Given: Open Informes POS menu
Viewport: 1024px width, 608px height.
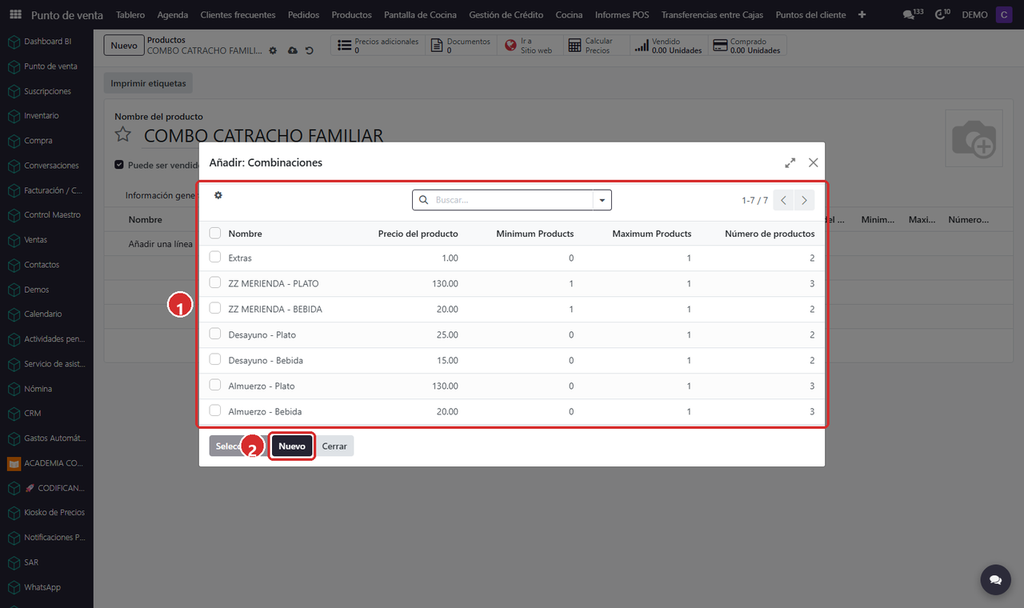Looking at the screenshot, I should tap(622, 14).
